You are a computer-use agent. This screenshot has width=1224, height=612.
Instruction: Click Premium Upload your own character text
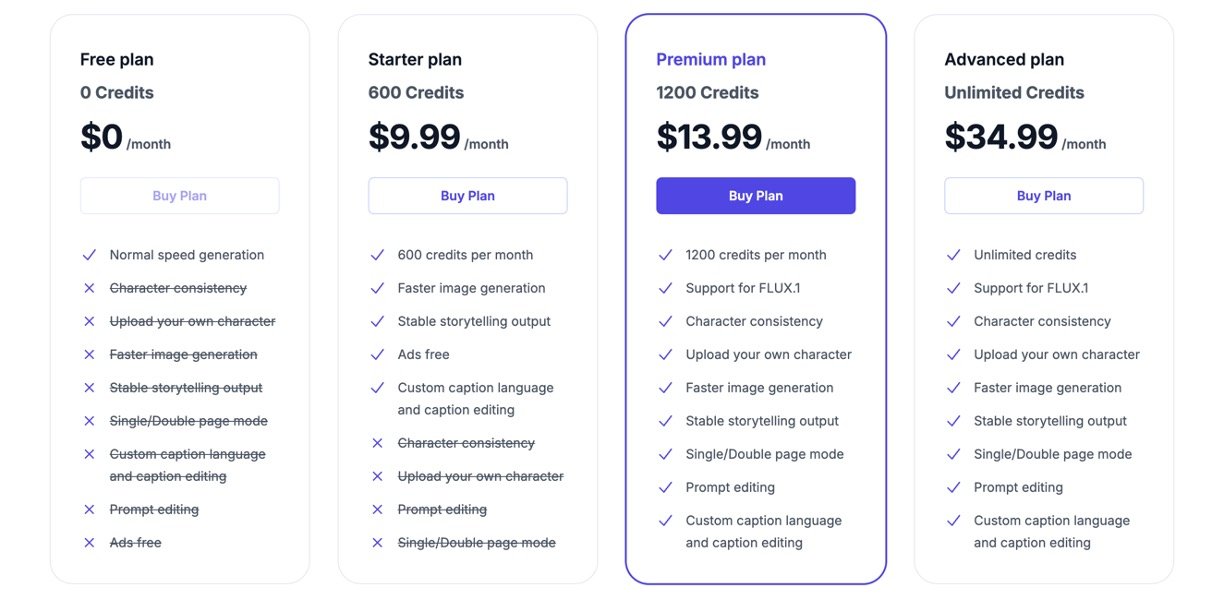(768, 355)
